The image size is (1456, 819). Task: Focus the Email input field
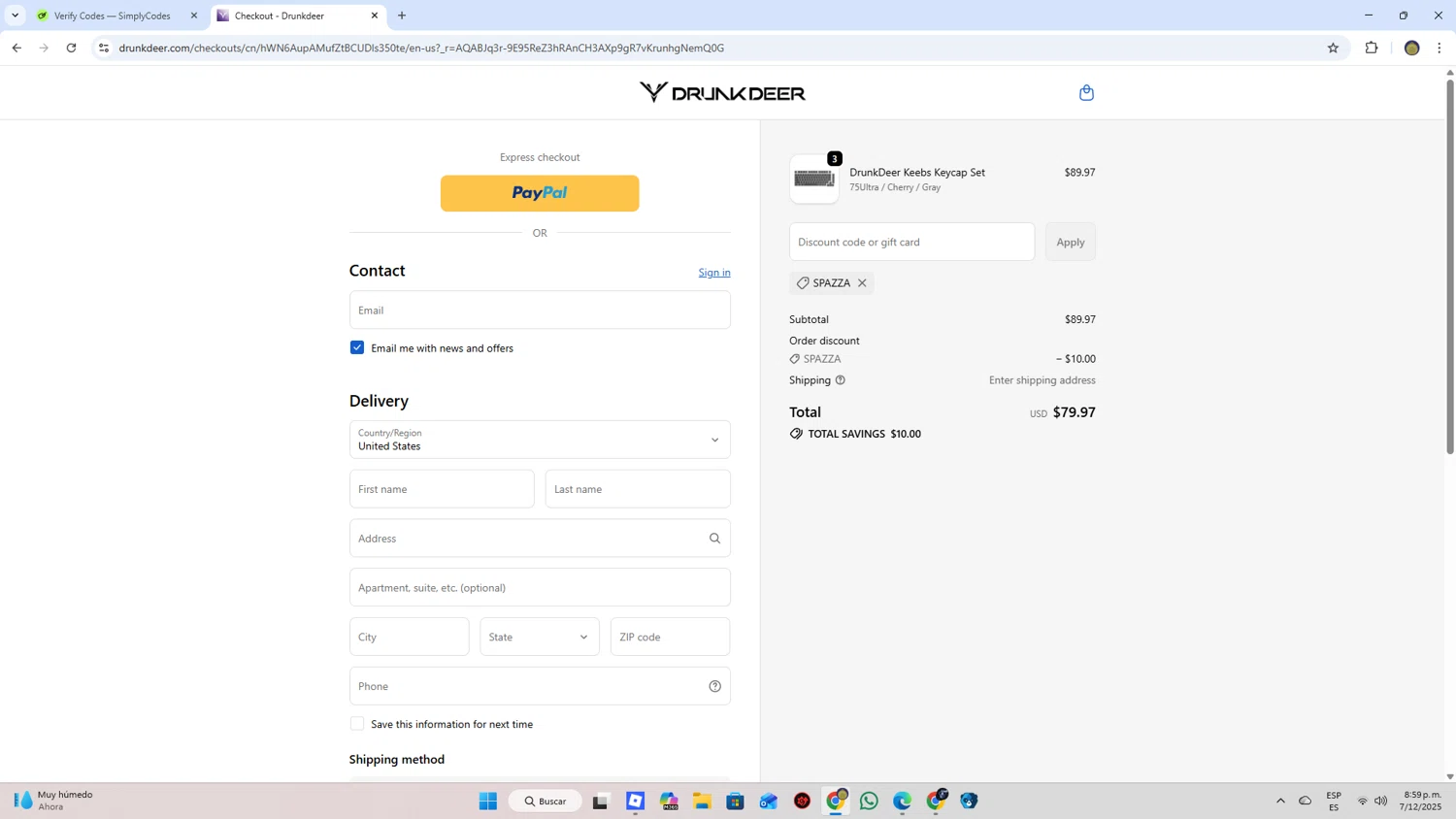(x=540, y=310)
